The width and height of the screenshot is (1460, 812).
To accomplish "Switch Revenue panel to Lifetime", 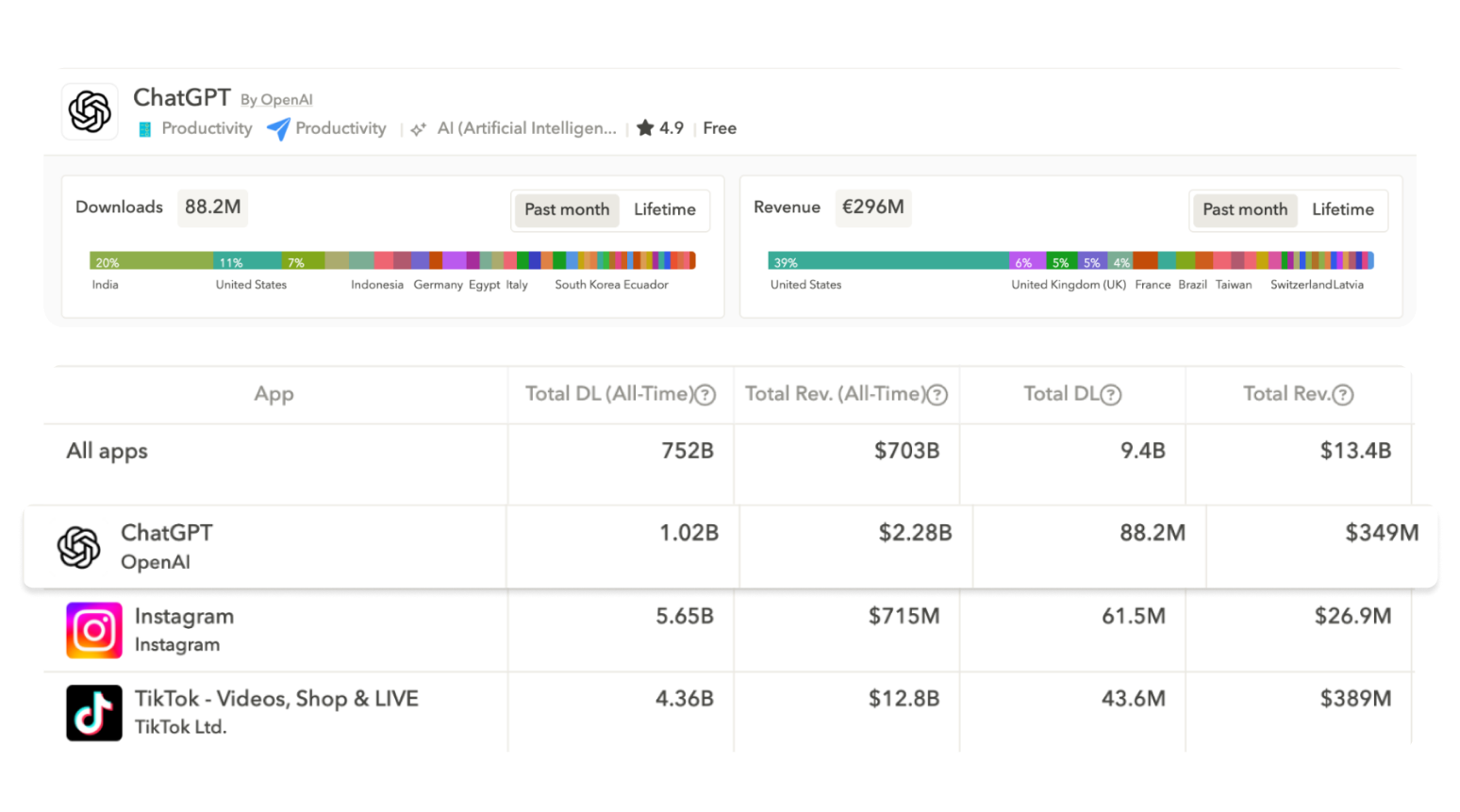I will coord(1343,209).
